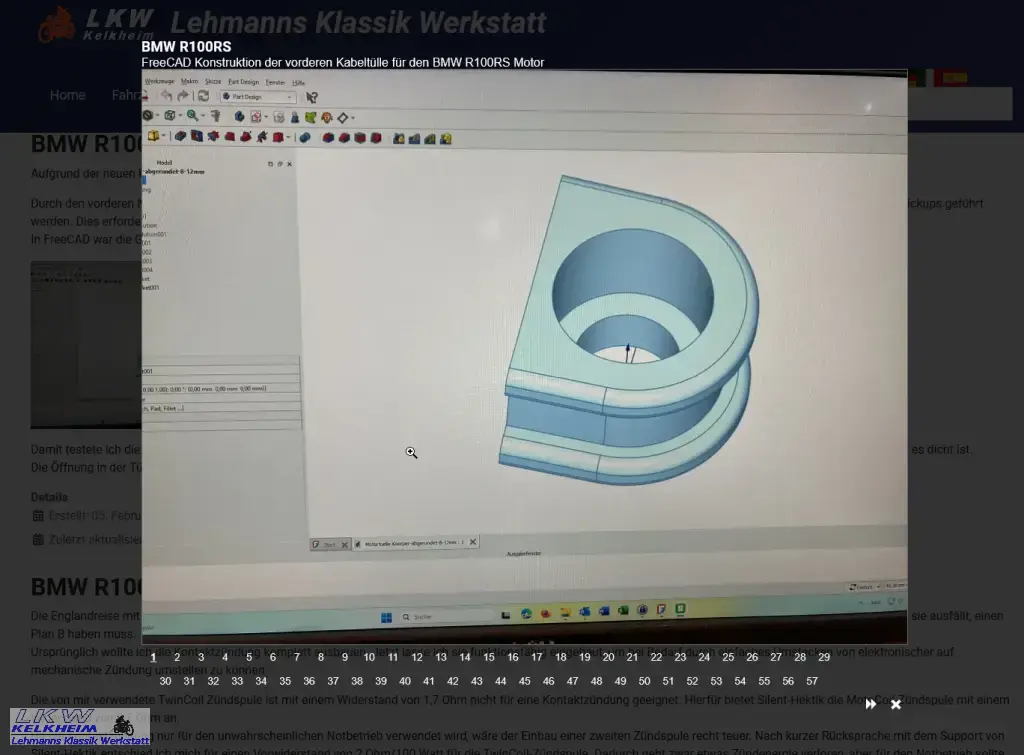
Task: Go to gallery image number 29
Action: click(824, 657)
